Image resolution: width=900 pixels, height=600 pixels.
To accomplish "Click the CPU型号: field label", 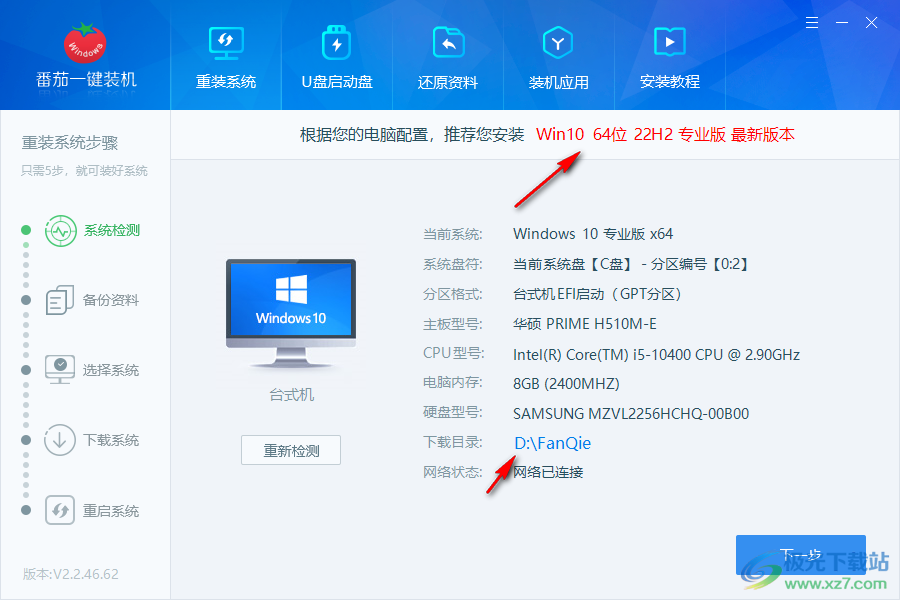I will (453, 353).
